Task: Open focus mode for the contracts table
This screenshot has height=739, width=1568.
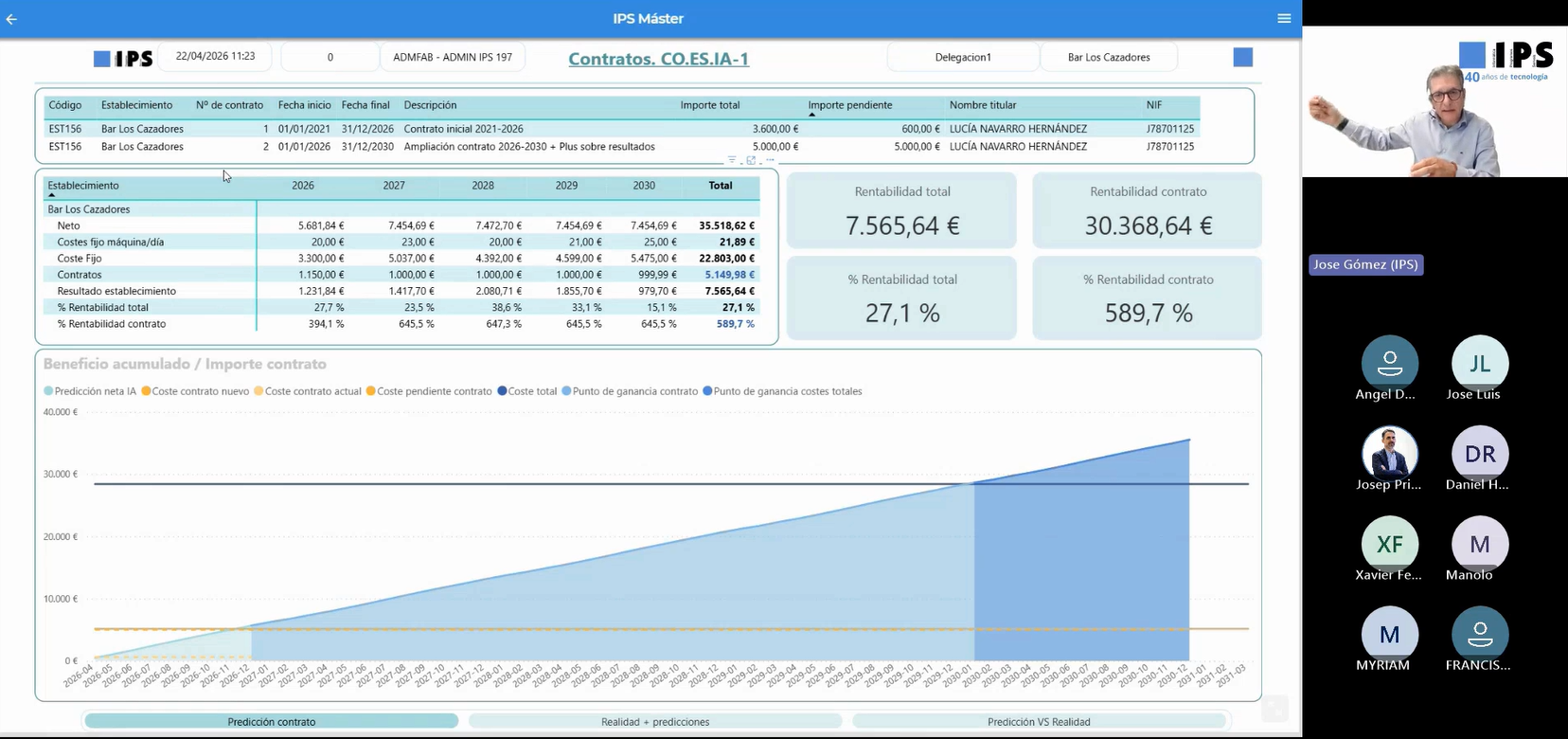Action: point(751,160)
